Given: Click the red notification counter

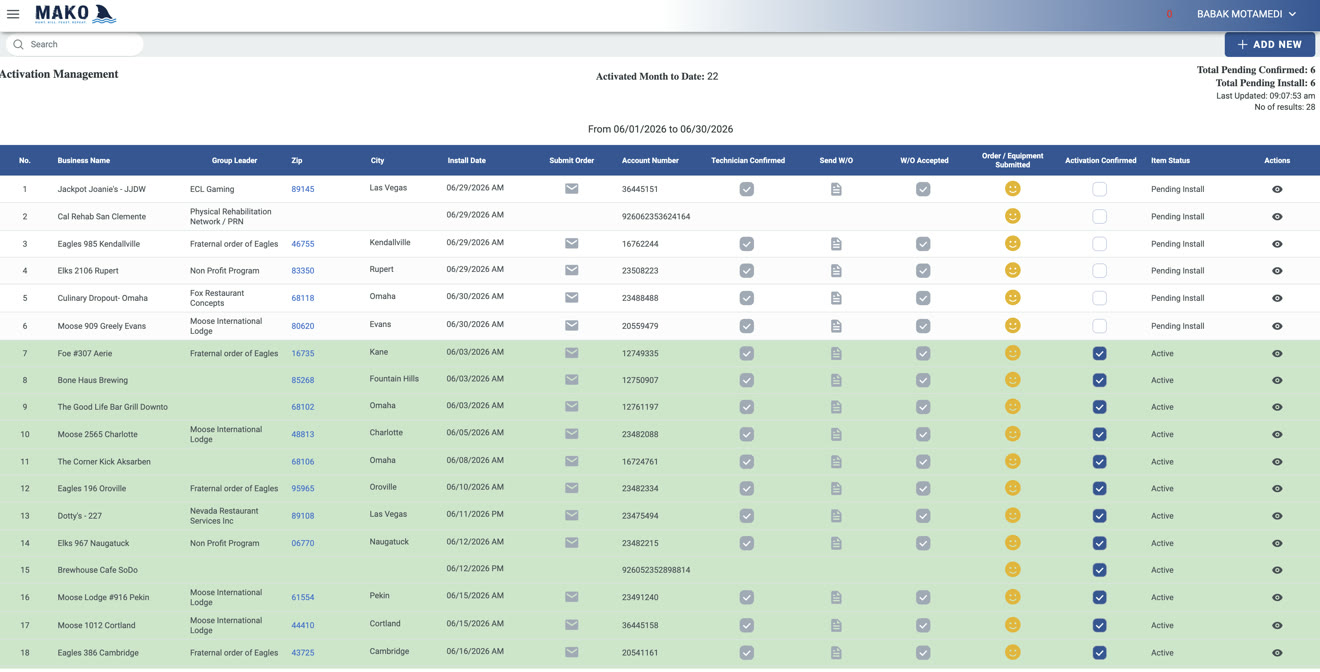Looking at the screenshot, I should (1169, 14).
